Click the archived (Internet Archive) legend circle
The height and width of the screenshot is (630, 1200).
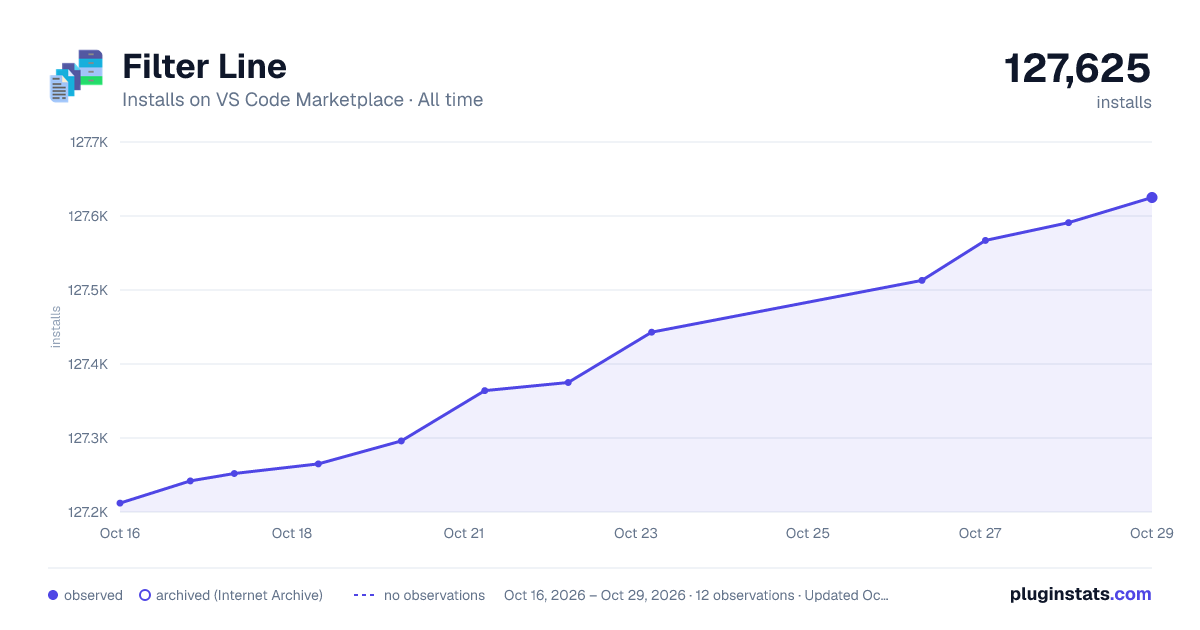click(145, 595)
